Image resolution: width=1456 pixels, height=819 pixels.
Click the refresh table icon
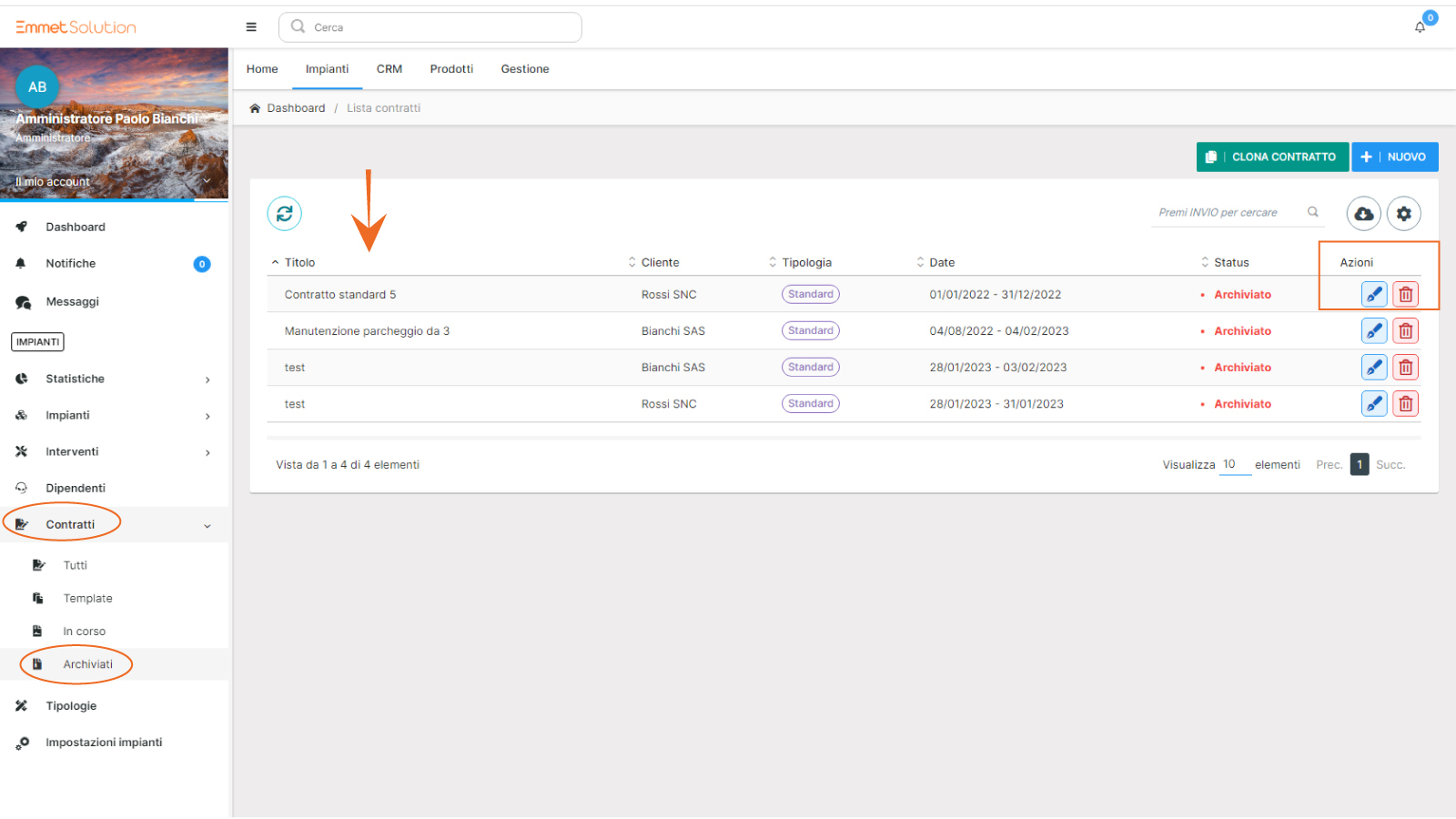pyautogui.click(x=284, y=214)
